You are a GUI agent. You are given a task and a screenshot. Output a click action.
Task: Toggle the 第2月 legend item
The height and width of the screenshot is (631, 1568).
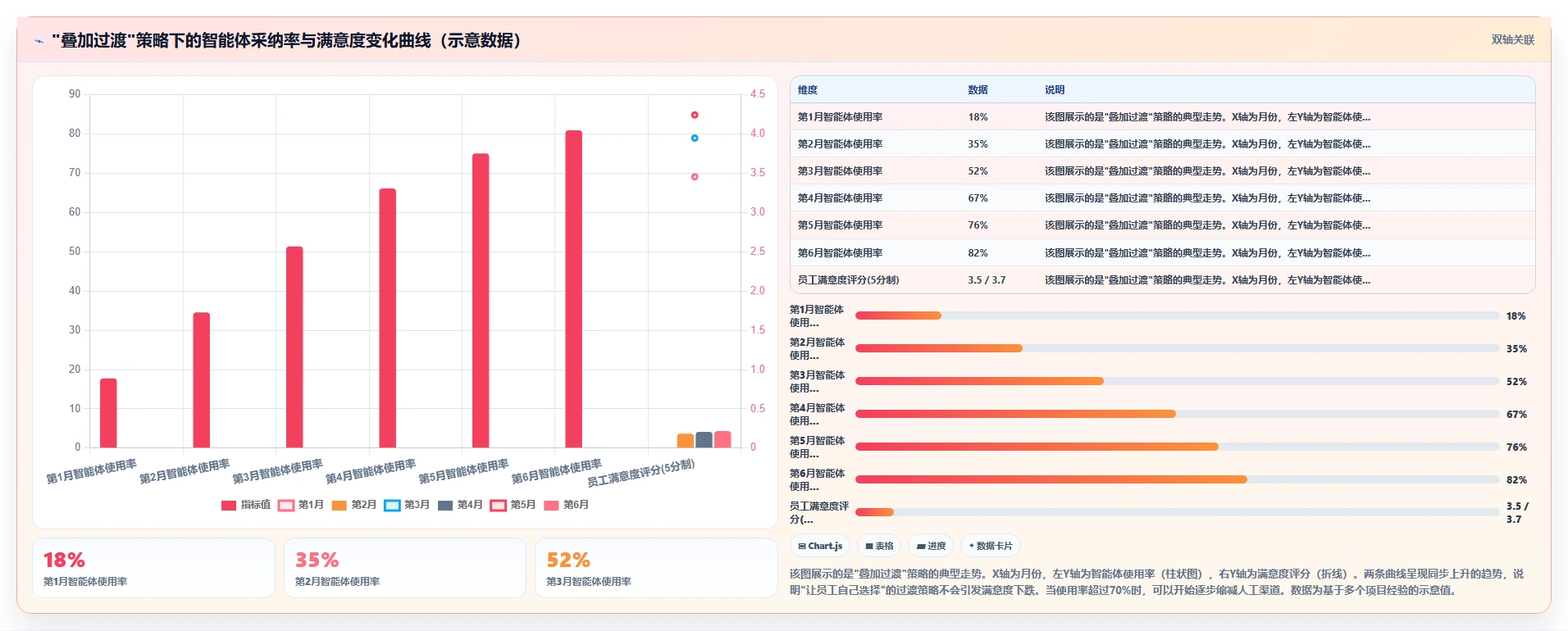coord(354,505)
